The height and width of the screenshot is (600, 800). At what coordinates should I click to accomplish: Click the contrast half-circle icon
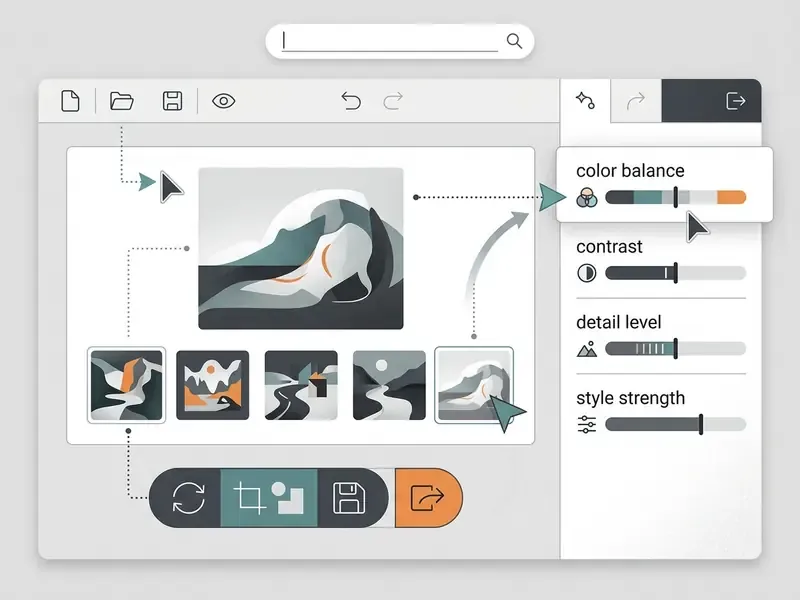pyautogui.click(x=587, y=273)
